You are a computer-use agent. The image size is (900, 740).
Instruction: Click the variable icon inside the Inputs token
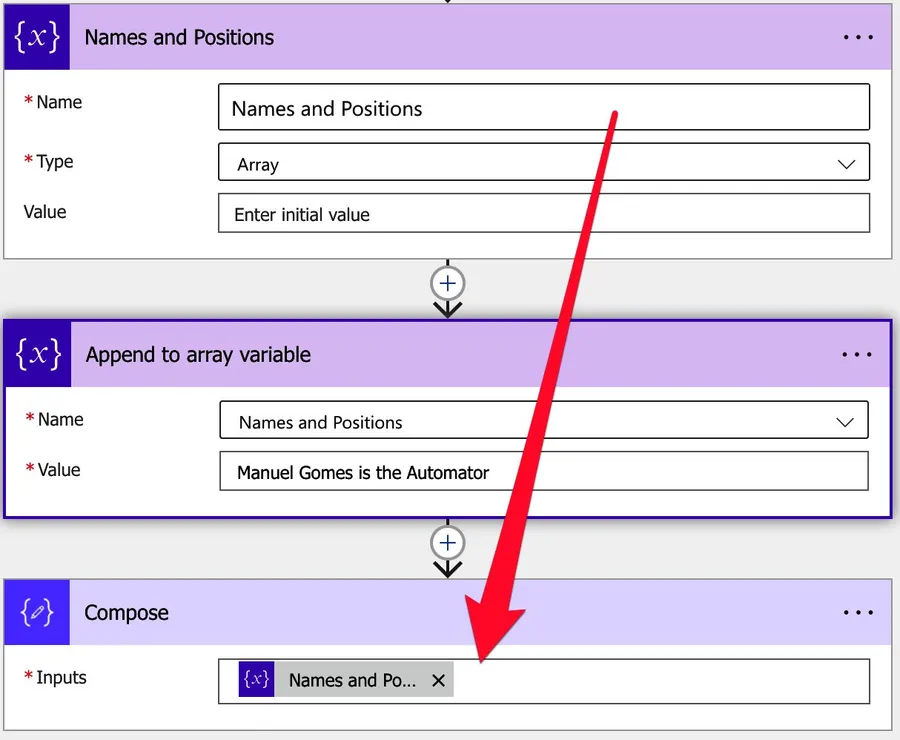coord(257,680)
